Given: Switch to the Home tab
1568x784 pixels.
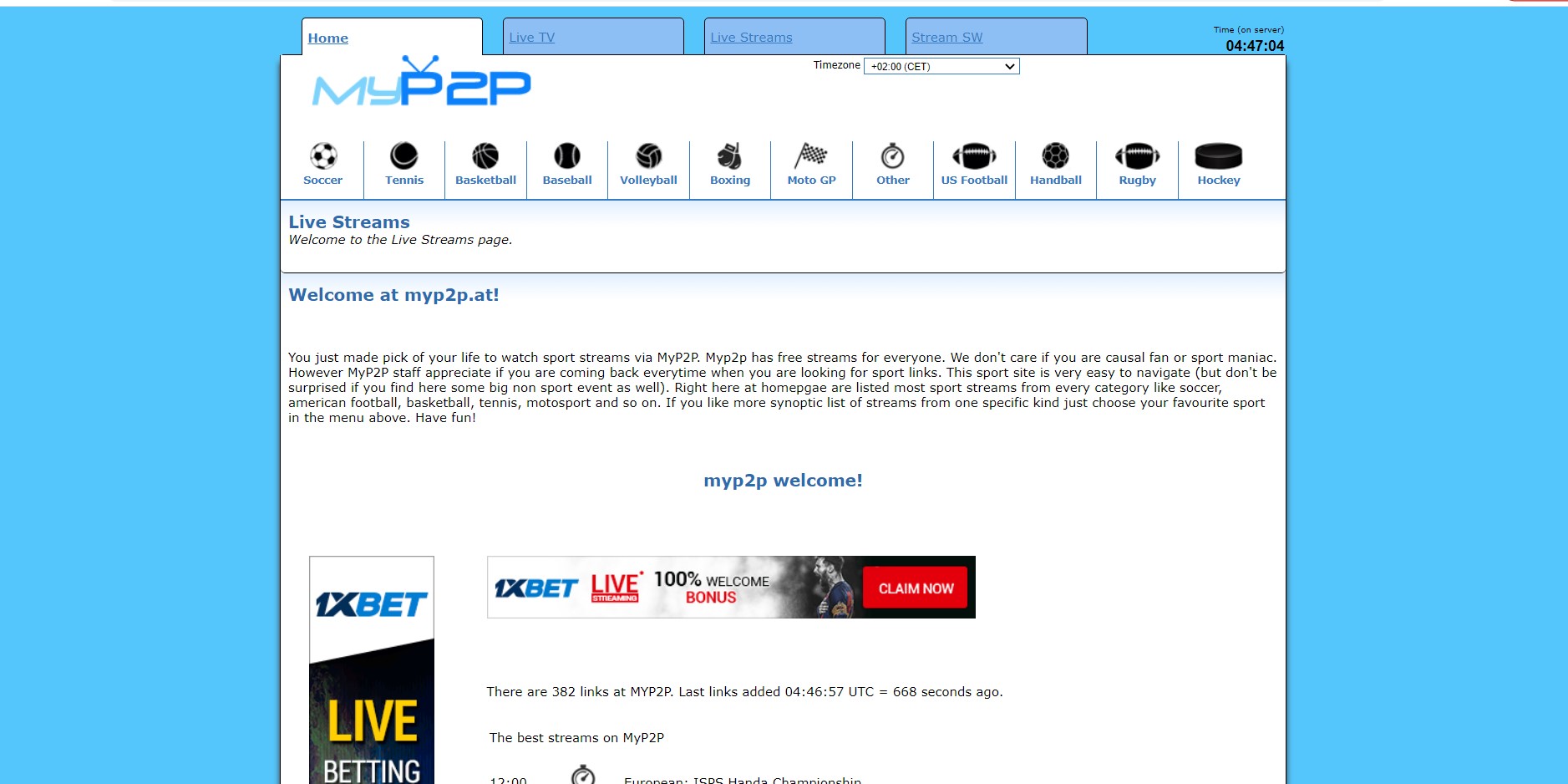Looking at the screenshot, I should click(328, 38).
